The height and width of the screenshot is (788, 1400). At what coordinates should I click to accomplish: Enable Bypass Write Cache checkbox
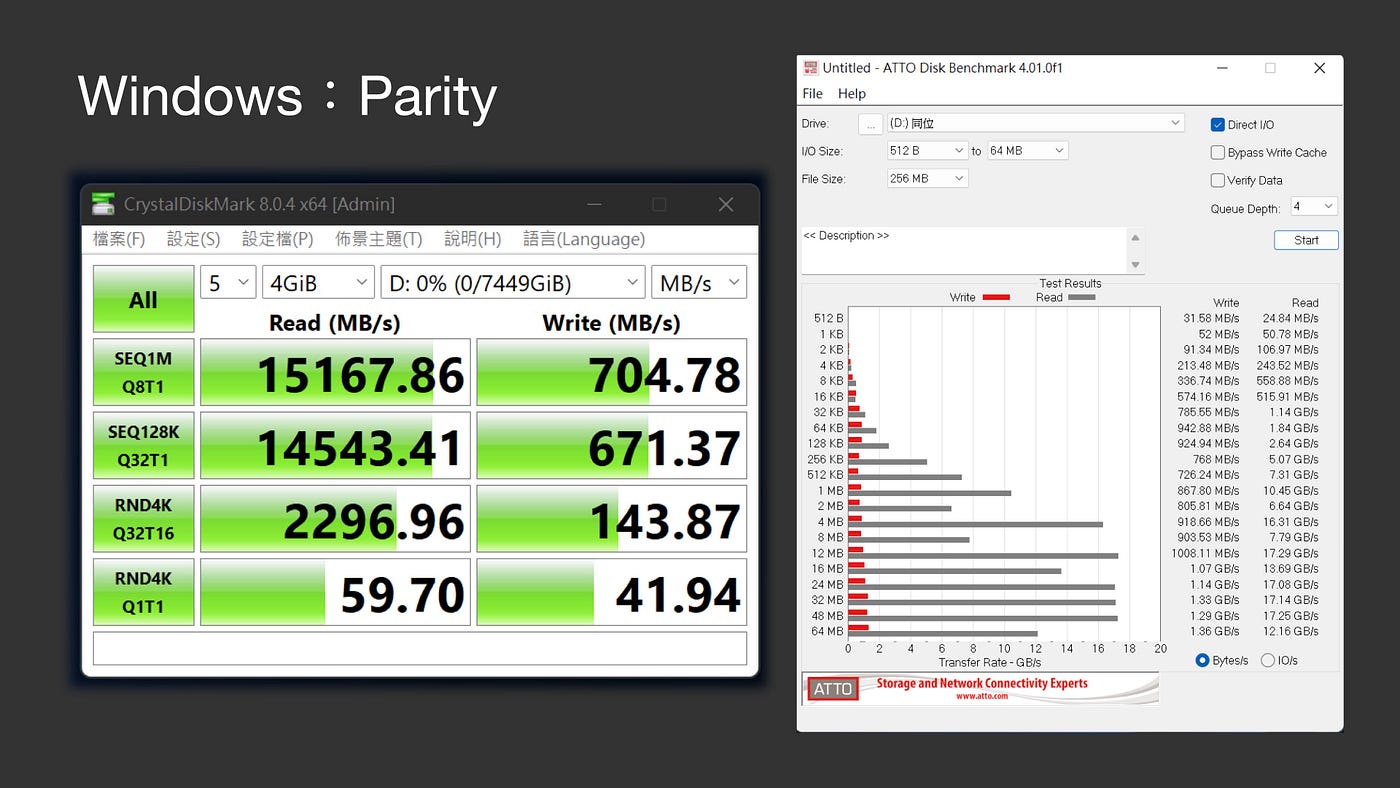(x=1217, y=153)
